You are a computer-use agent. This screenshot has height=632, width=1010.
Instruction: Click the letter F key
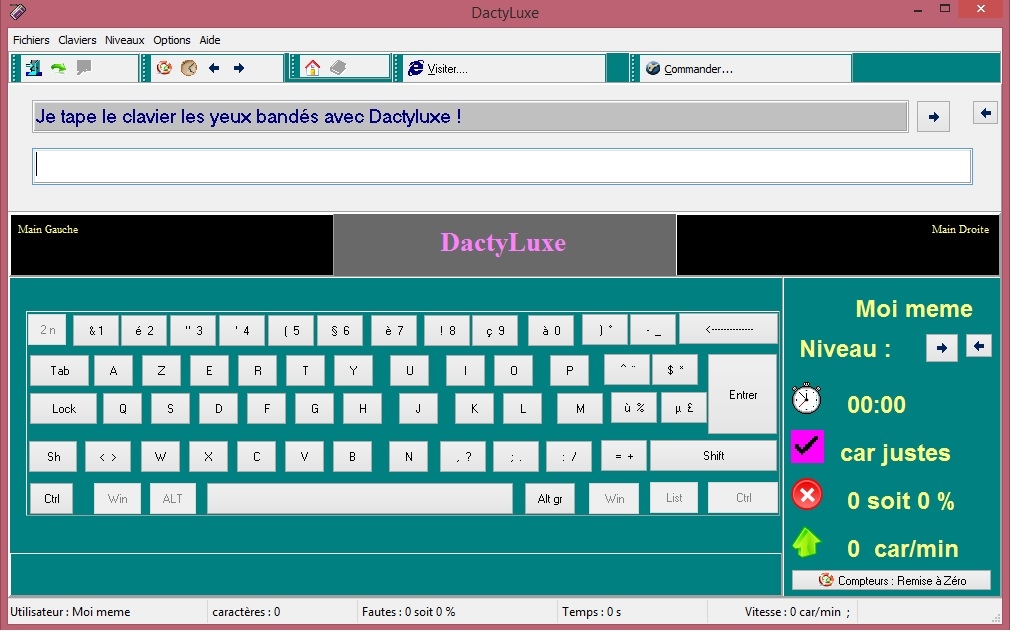tap(267, 408)
